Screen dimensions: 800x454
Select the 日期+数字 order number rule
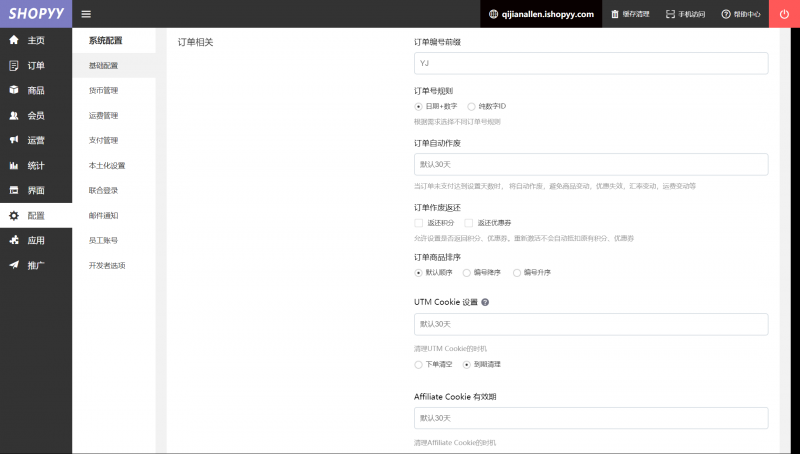click(418, 107)
